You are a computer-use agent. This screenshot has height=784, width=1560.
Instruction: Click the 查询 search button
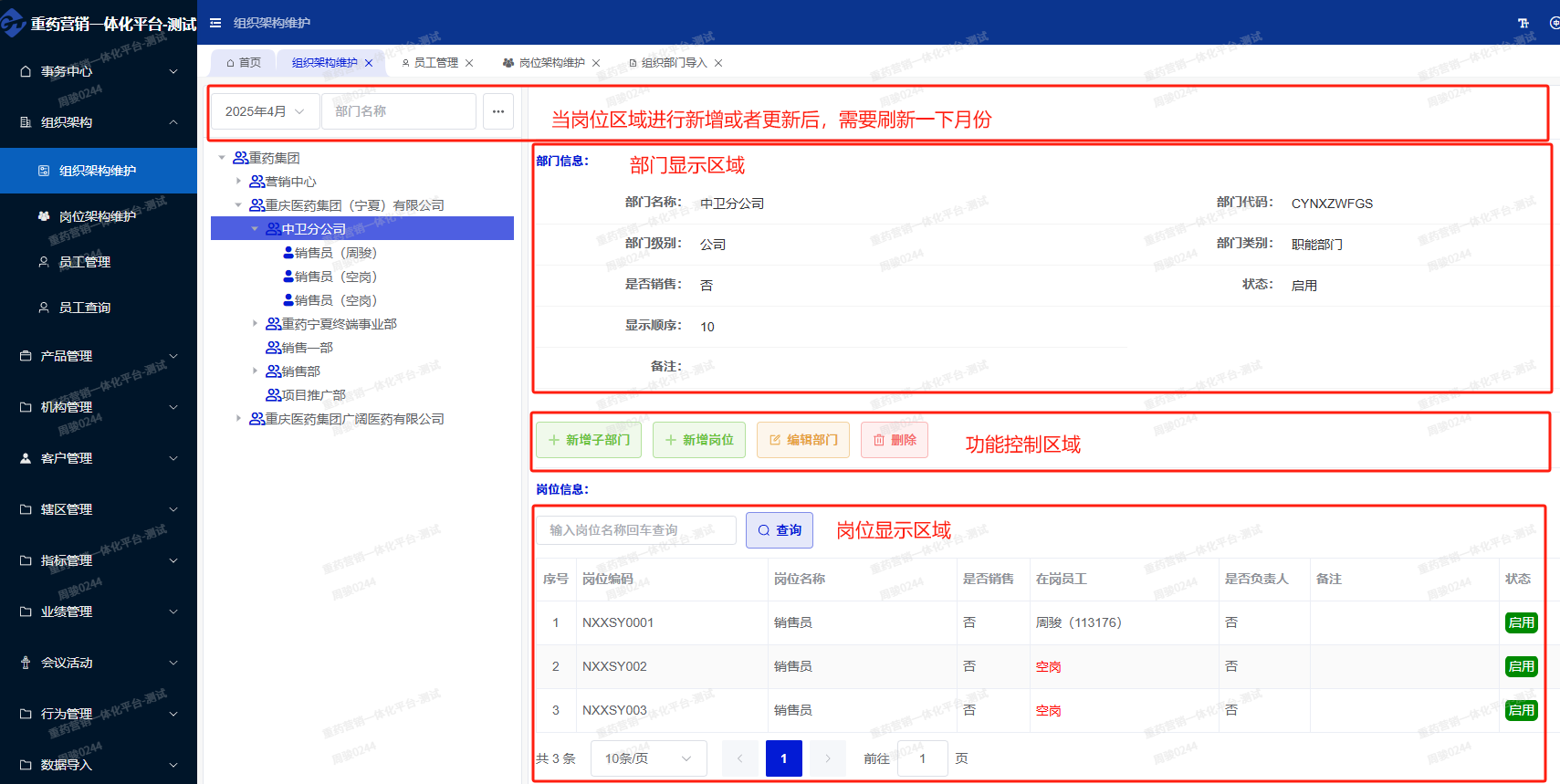(780, 530)
